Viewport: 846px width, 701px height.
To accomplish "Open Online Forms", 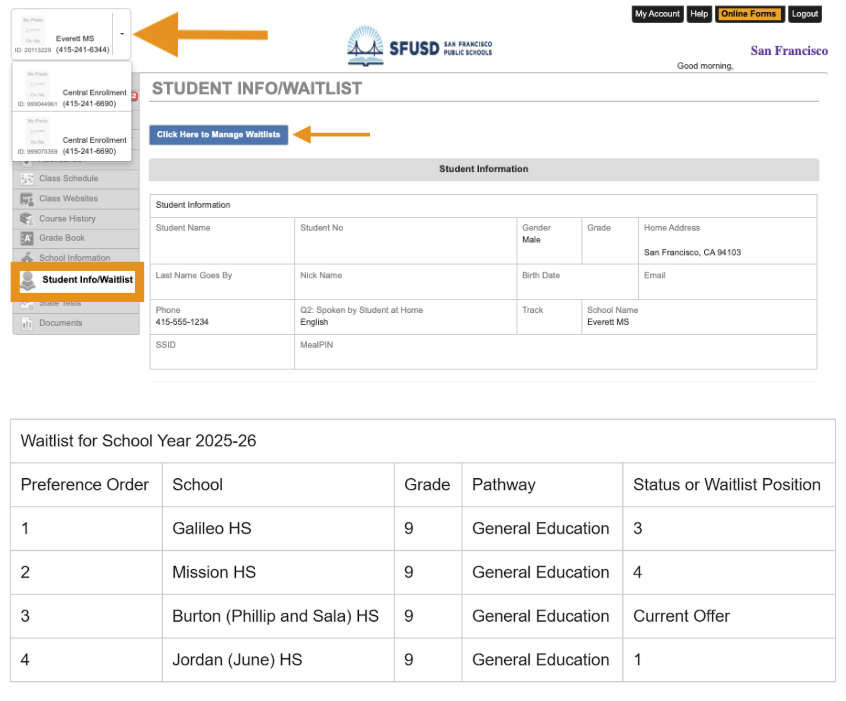I will point(748,14).
